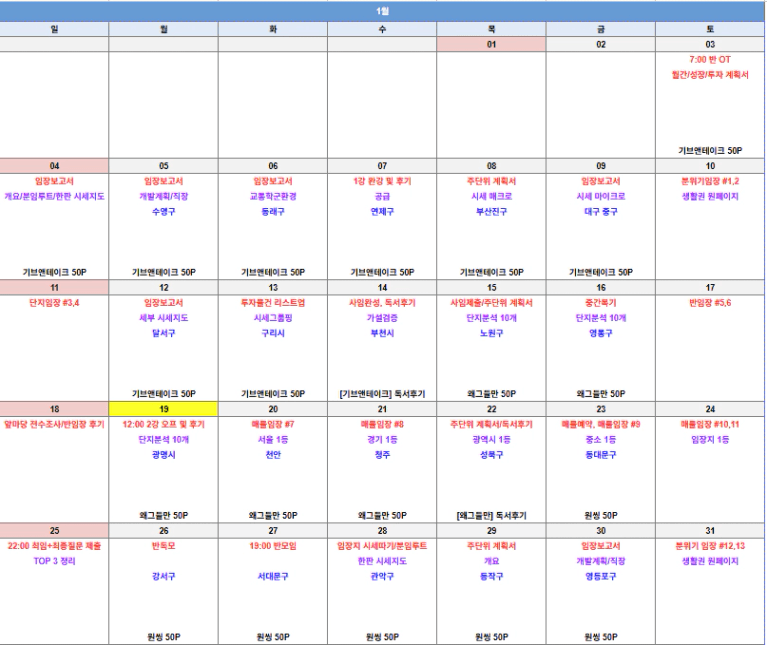The height and width of the screenshot is (645, 767).
Task: Click the '천안' cell
Action: [273, 455]
